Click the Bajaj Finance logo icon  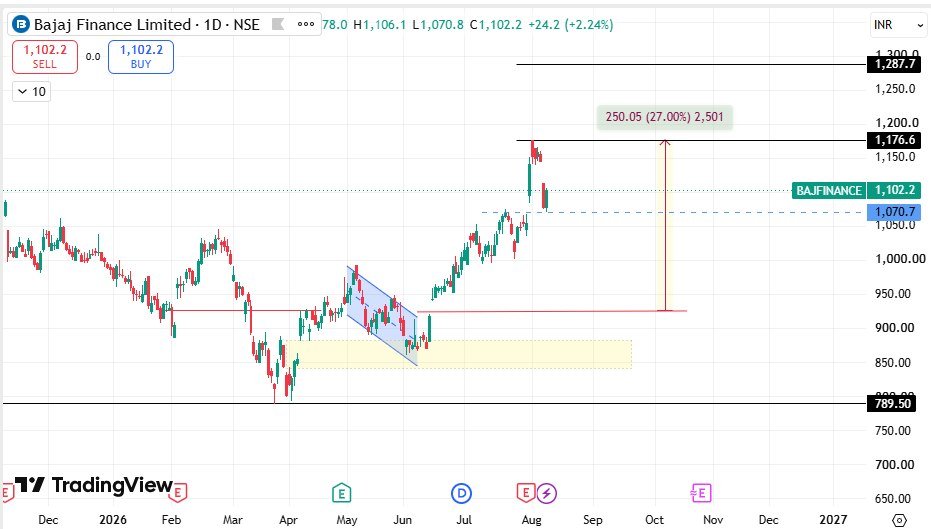pos(21,24)
